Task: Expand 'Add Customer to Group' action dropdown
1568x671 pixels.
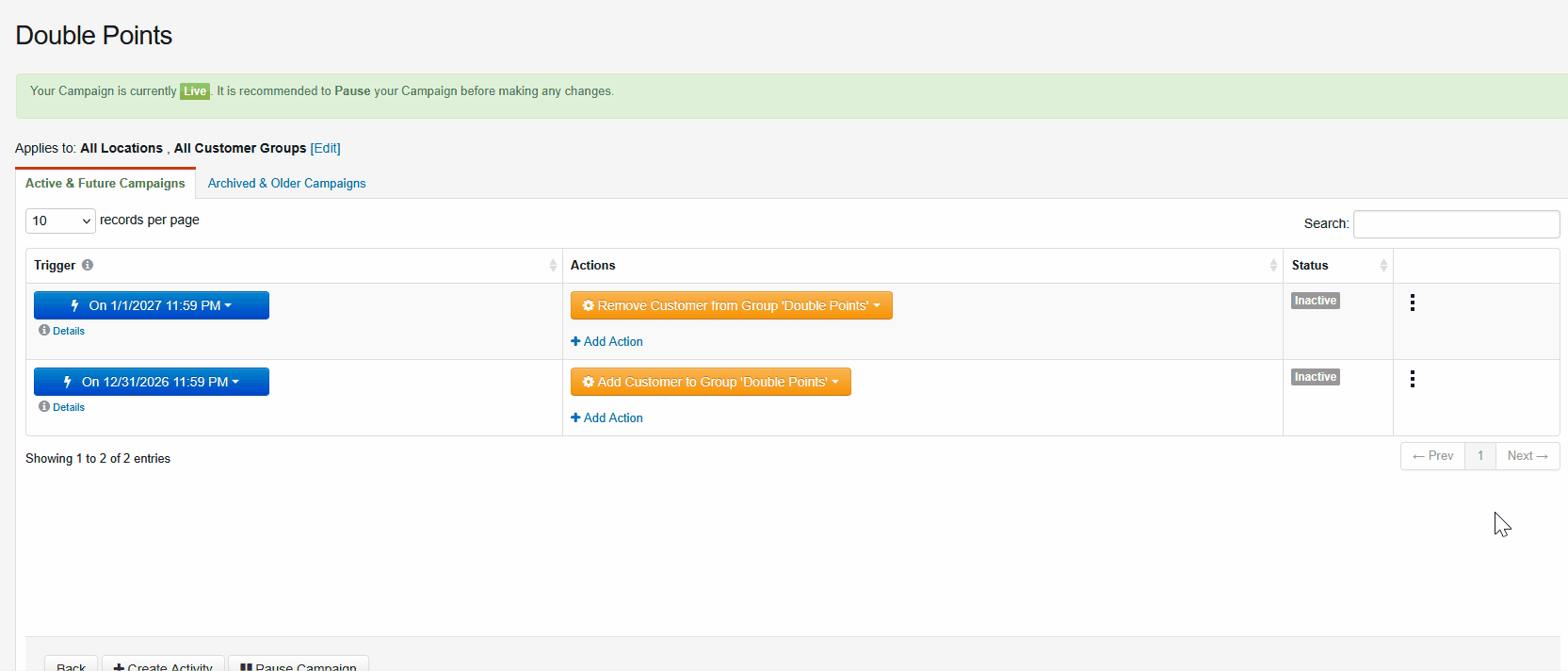Action: [x=710, y=382]
